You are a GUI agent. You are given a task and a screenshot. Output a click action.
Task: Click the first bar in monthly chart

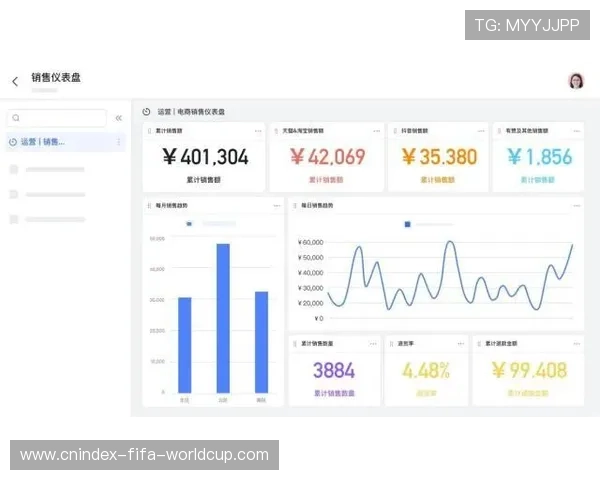point(185,345)
